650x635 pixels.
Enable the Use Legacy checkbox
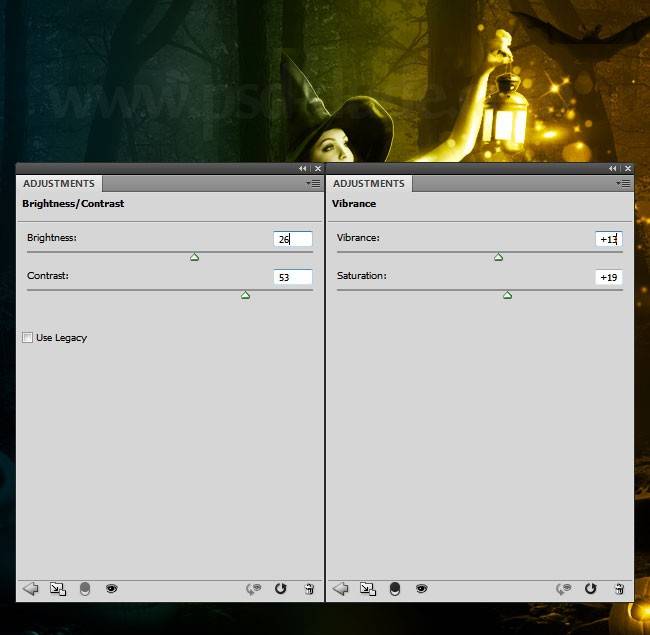27,338
